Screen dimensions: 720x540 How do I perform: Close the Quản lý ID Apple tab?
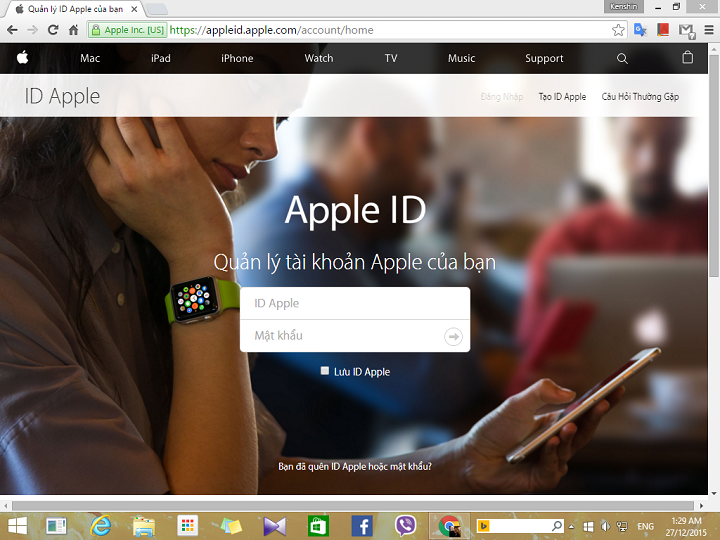pyautogui.click(x=134, y=9)
